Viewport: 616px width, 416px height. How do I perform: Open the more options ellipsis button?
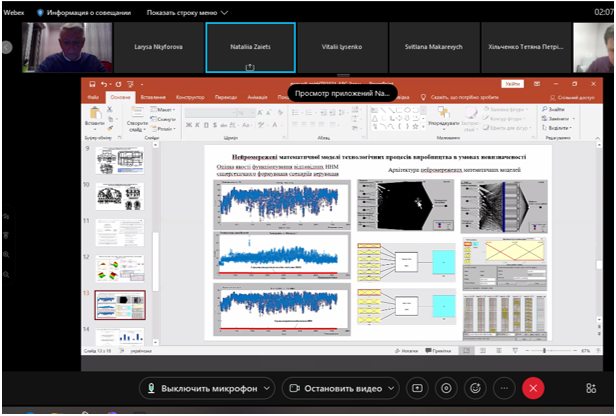[504, 387]
